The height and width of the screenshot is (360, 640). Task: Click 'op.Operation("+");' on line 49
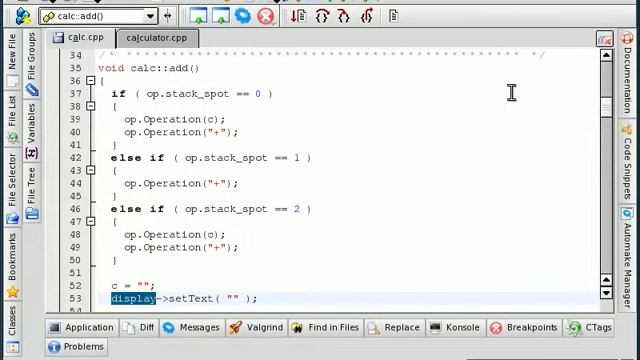181,247
